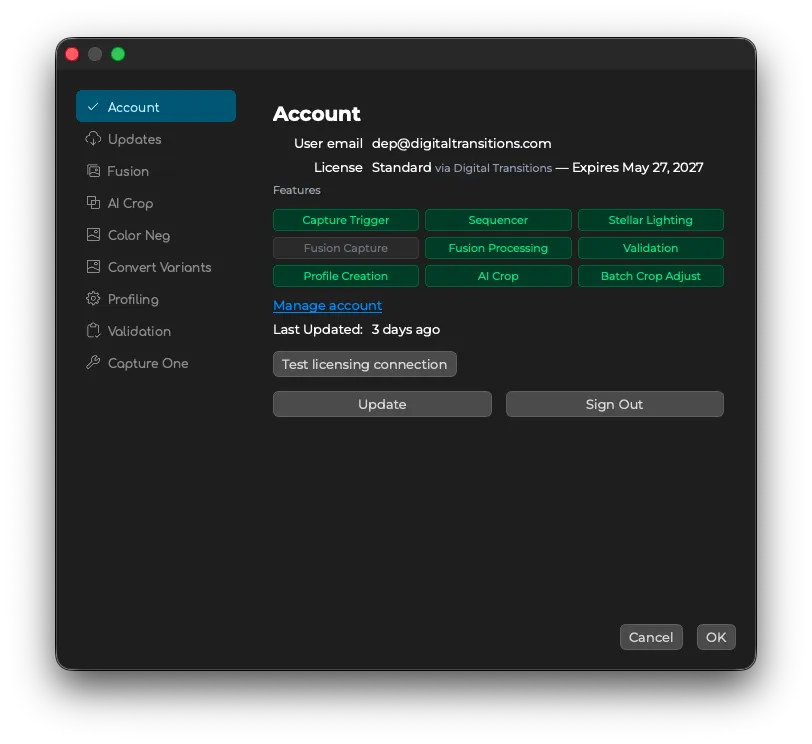
Task: Click the Sign Out button
Action: [615, 404]
